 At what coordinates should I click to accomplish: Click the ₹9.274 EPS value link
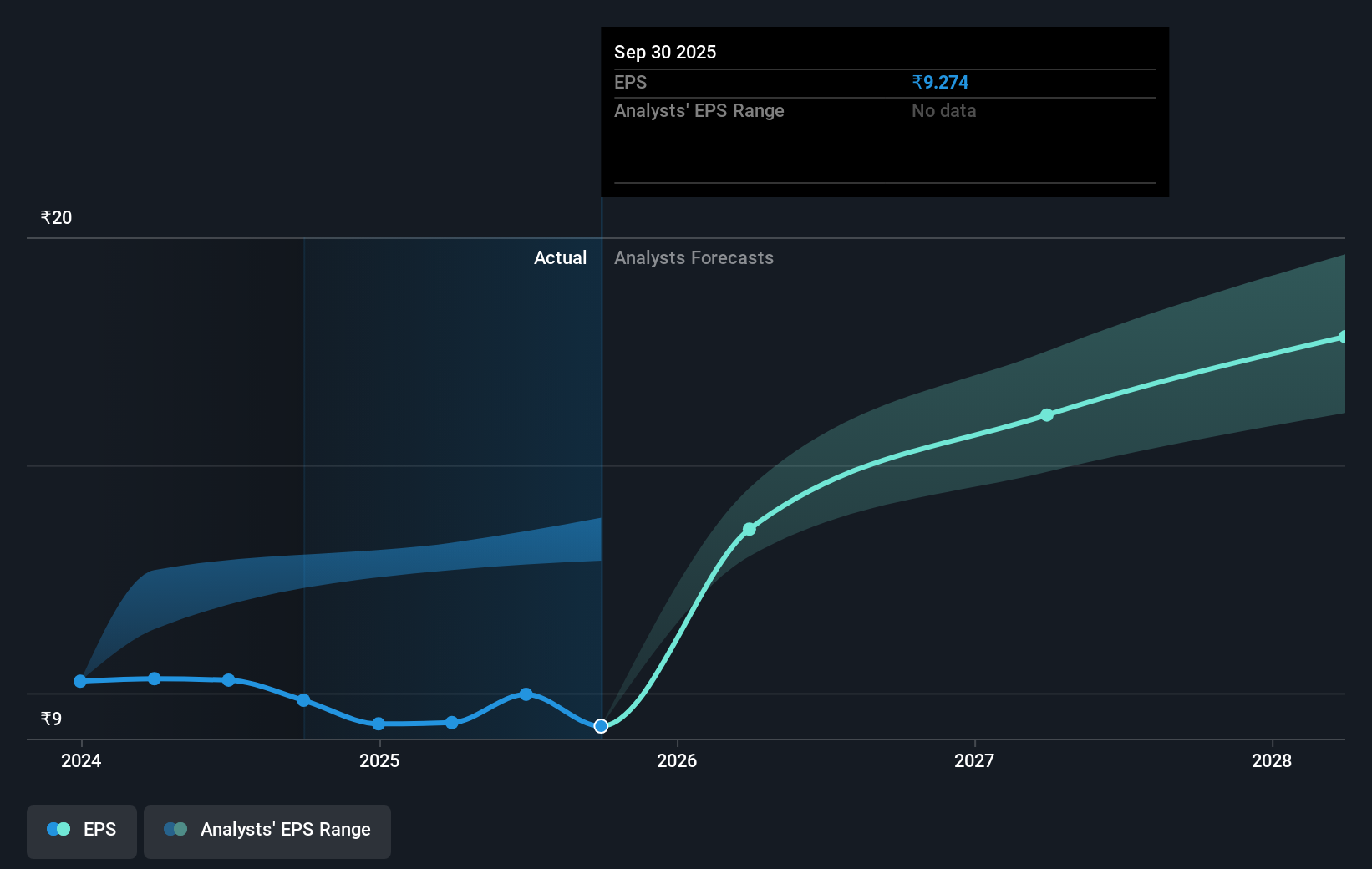[x=941, y=82]
